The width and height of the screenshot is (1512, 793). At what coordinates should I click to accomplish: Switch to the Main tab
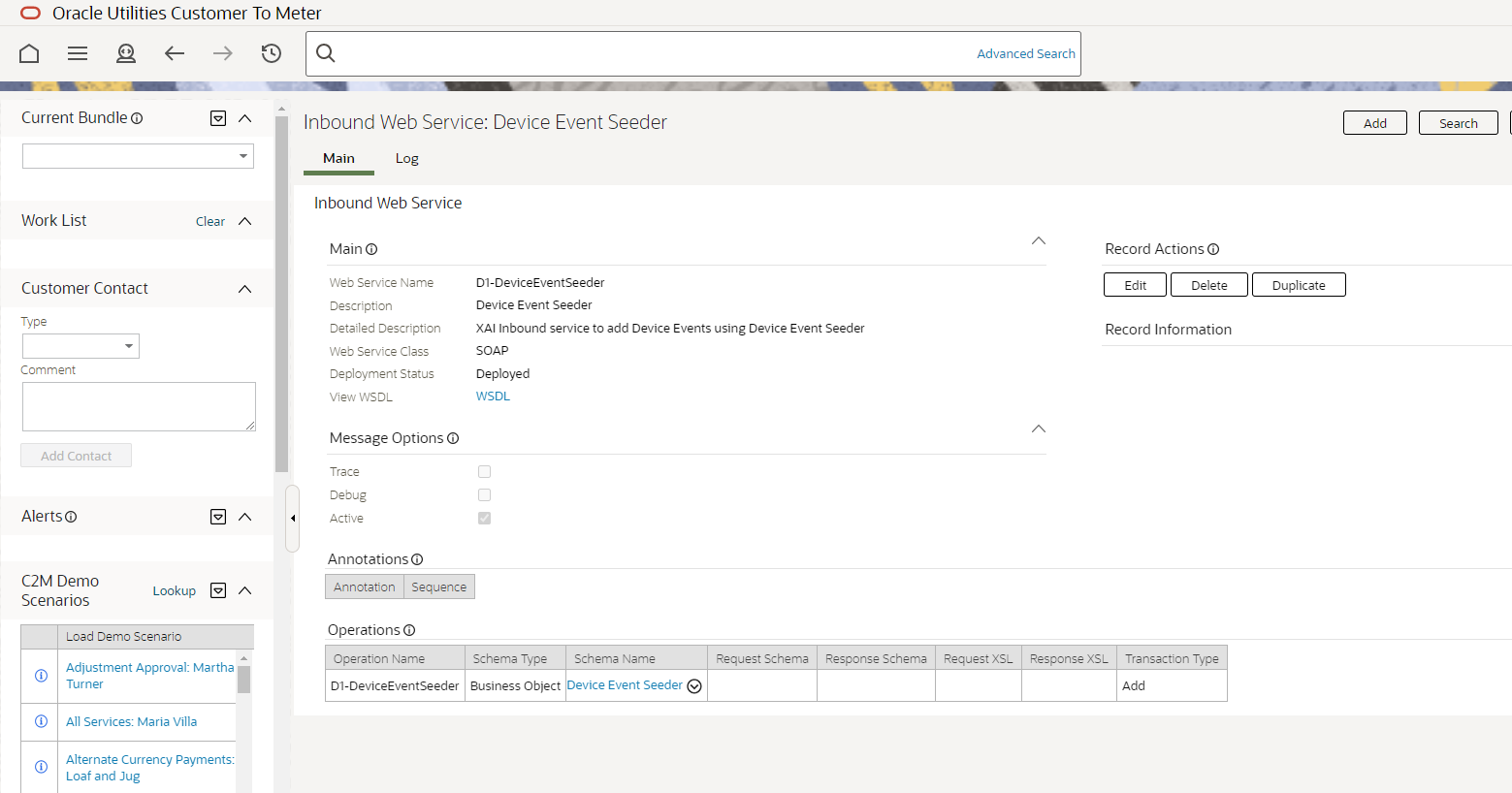[x=338, y=158]
